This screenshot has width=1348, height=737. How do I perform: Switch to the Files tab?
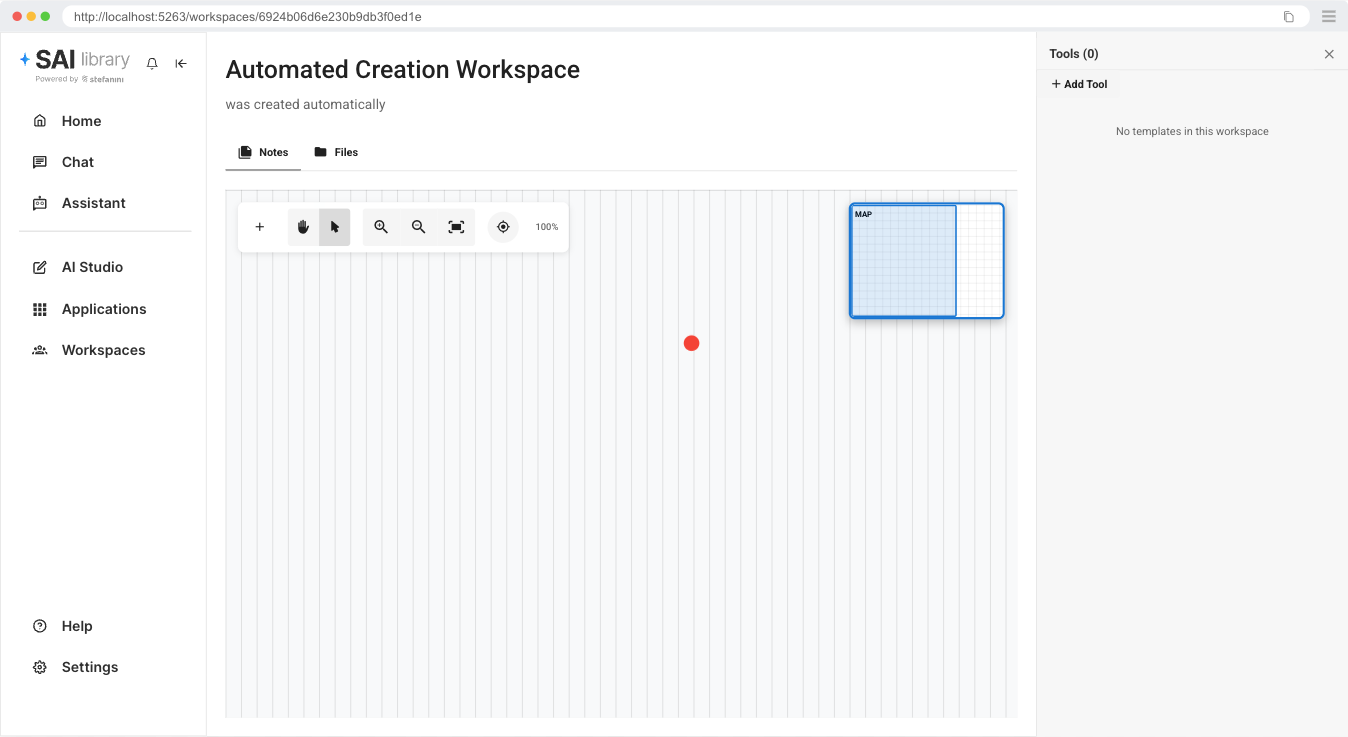point(336,152)
